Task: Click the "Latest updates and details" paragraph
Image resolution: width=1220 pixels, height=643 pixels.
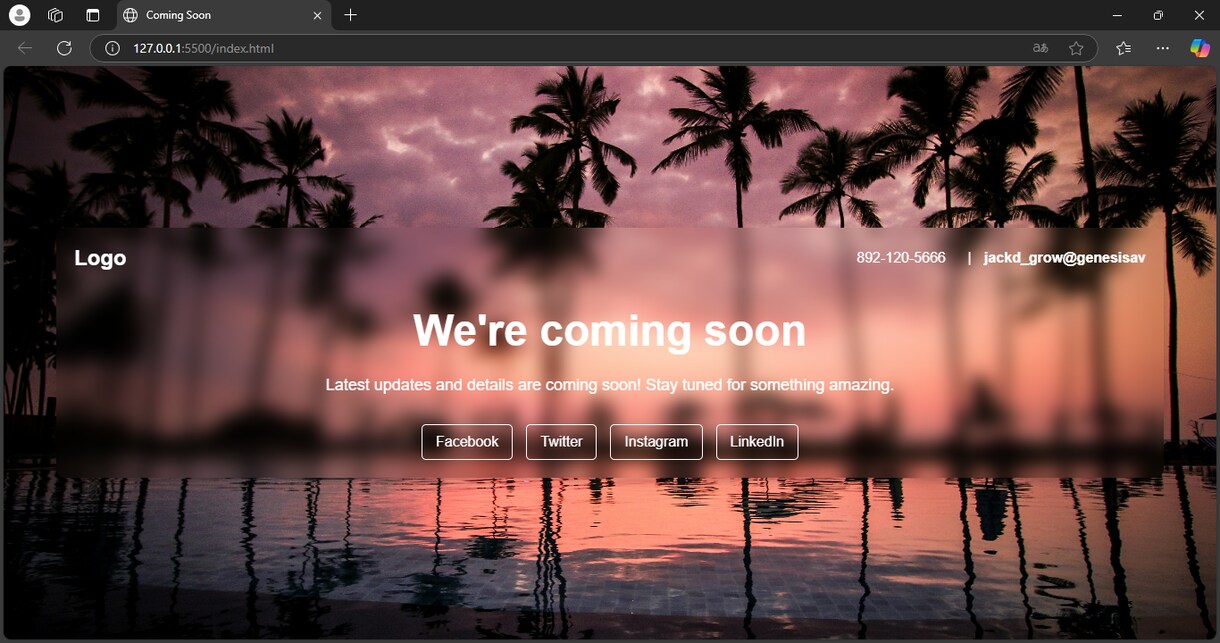Action: (x=609, y=385)
